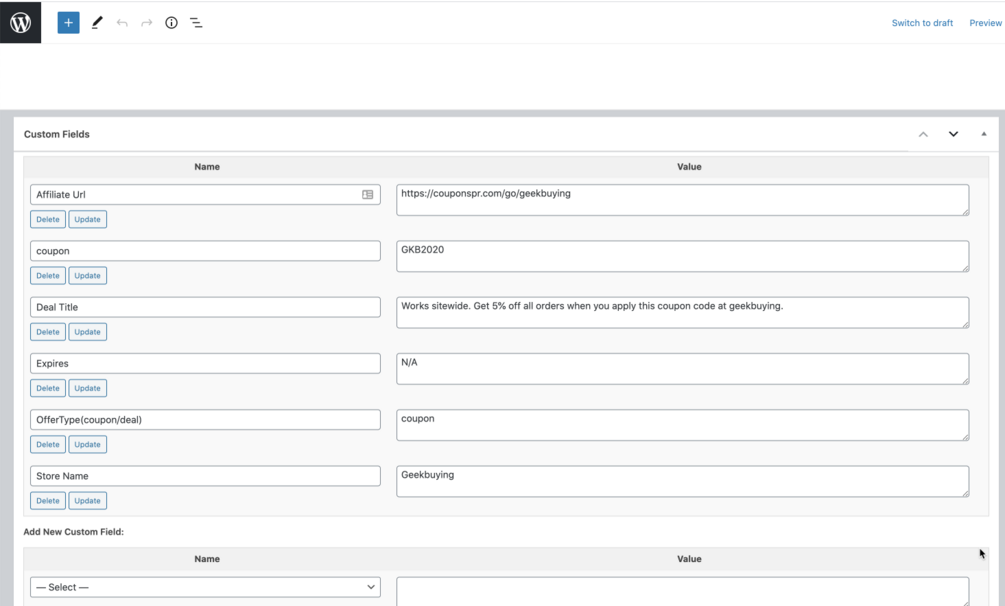The height and width of the screenshot is (606, 1005).
Task: Open the list view outline icon
Action: click(x=196, y=22)
